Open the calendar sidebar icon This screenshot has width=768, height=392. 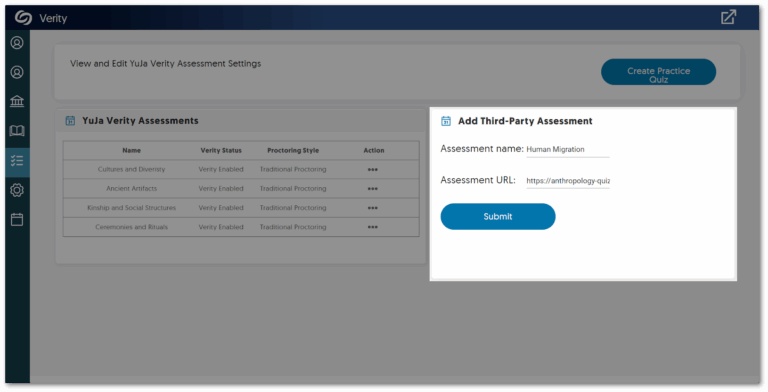(x=17, y=219)
